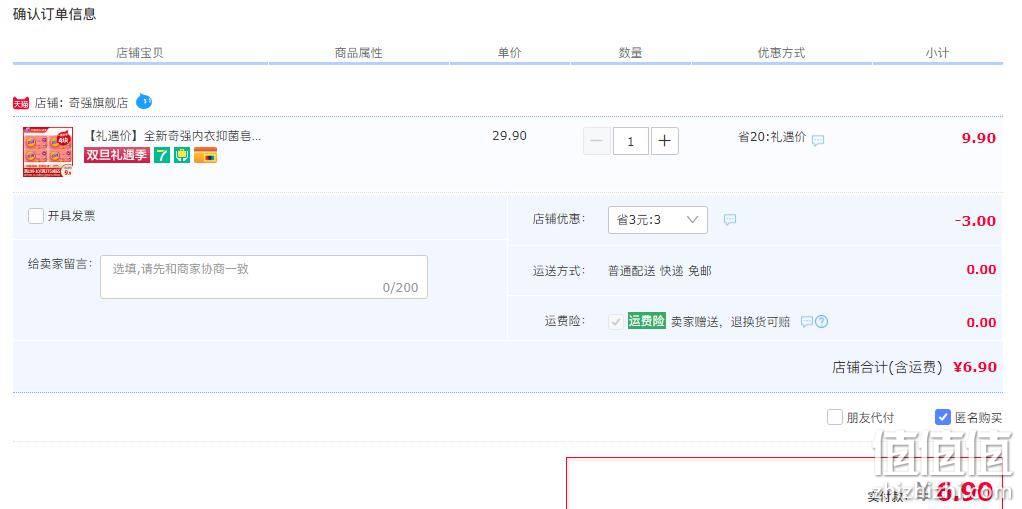
Task: Tick the 开具发票 invoice checkbox
Action: [x=36, y=216]
